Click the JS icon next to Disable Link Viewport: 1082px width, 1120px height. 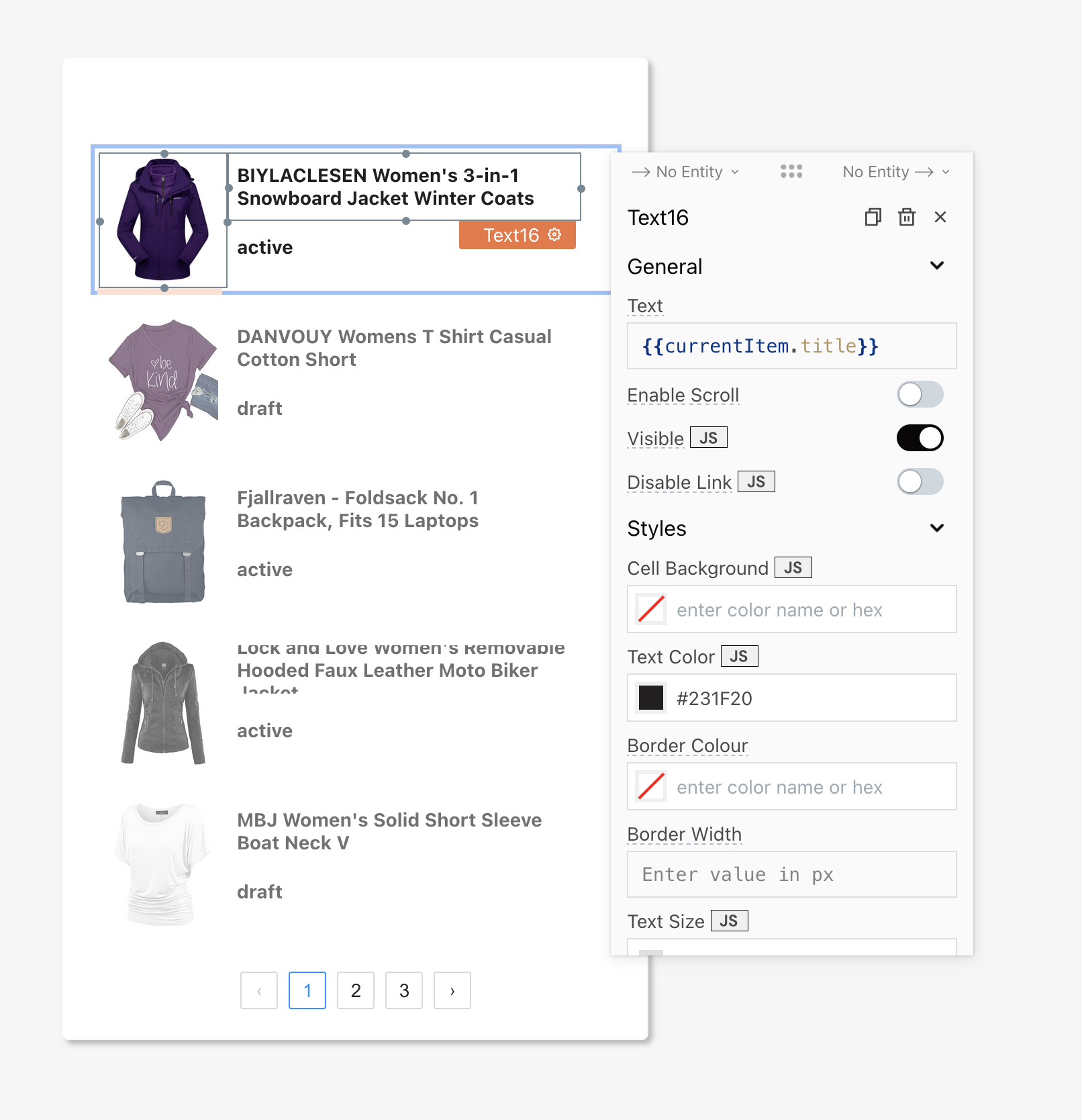(x=756, y=481)
